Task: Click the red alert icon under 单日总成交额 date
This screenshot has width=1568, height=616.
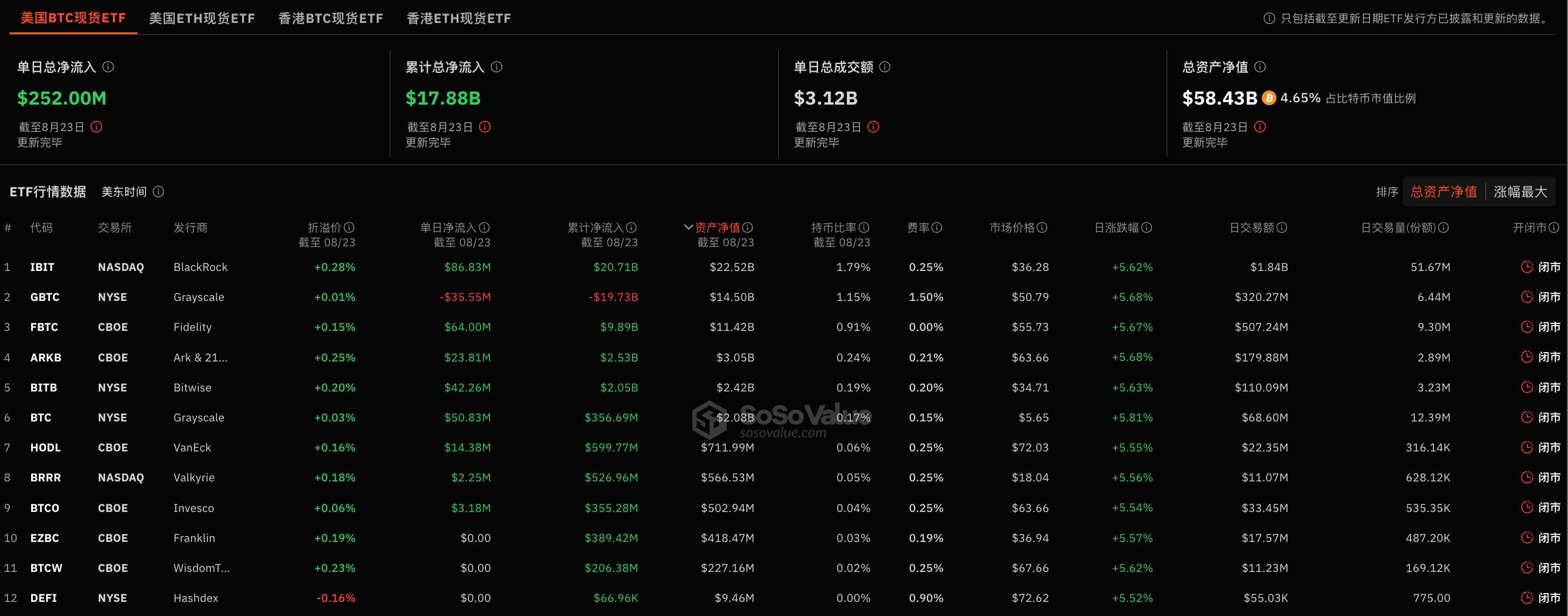Action: coord(875,126)
